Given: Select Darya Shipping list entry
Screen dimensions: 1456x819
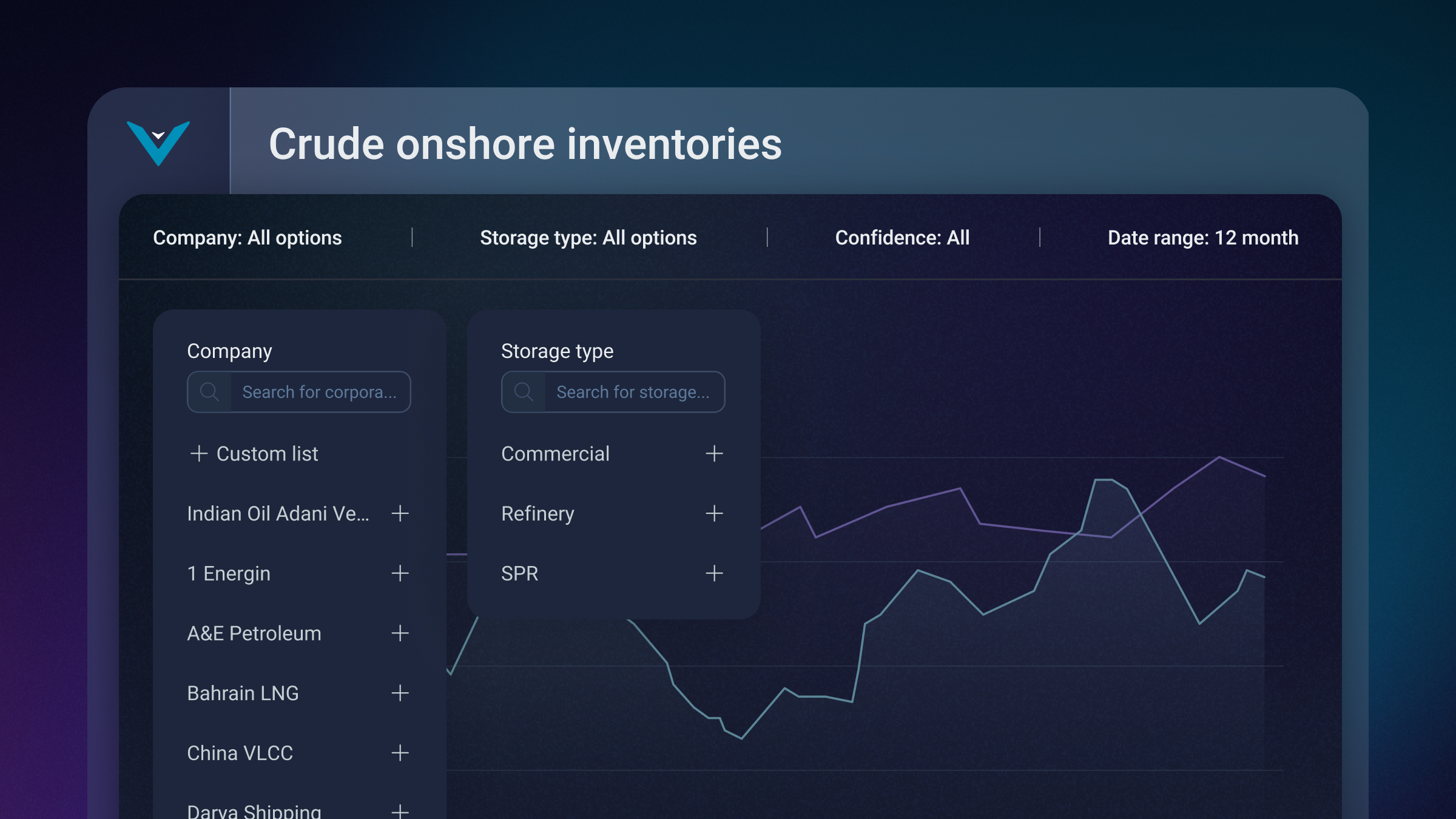Looking at the screenshot, I should click(x=254, y=811).
